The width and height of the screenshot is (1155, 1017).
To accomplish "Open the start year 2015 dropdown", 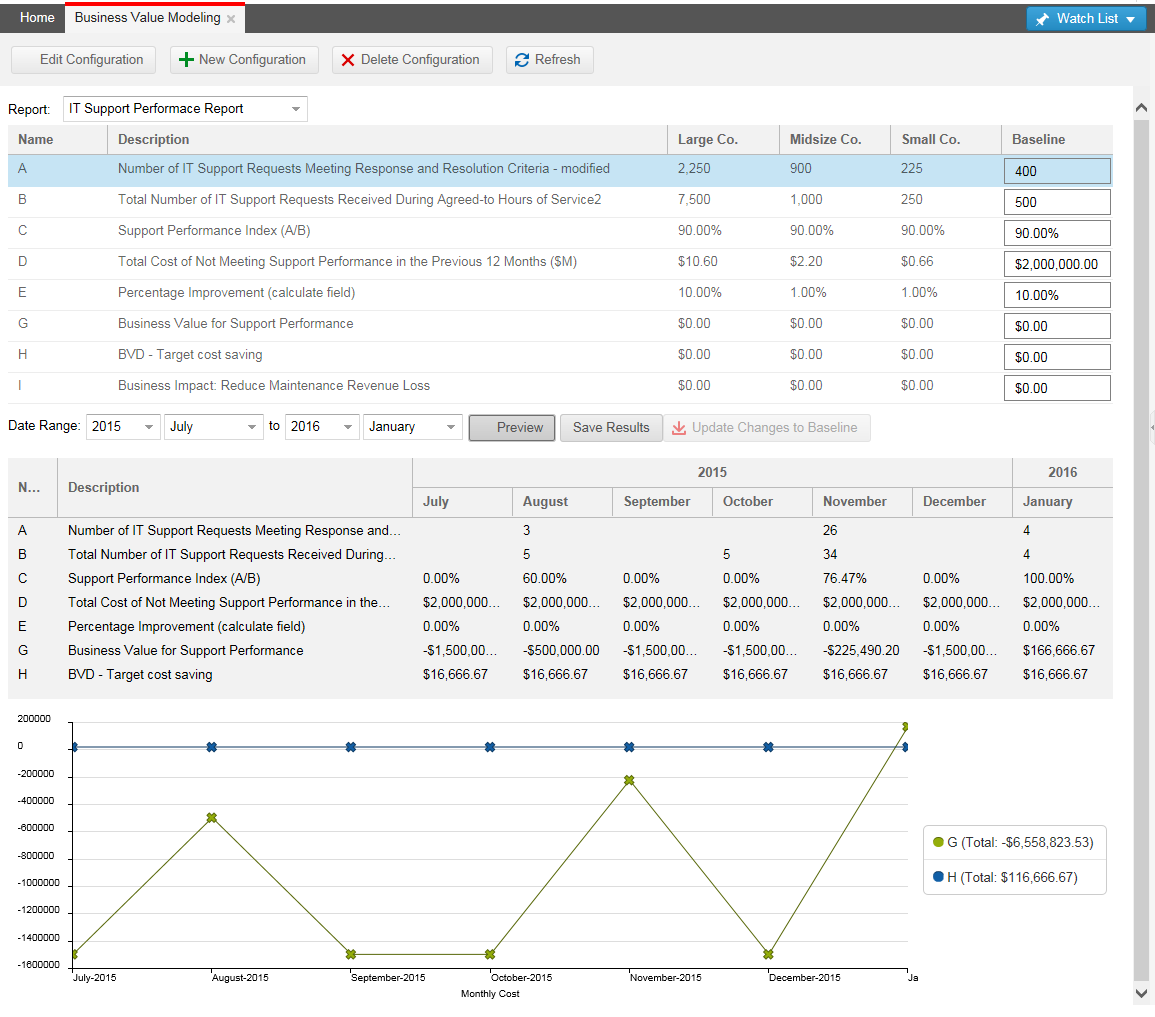I will (149, 427).
